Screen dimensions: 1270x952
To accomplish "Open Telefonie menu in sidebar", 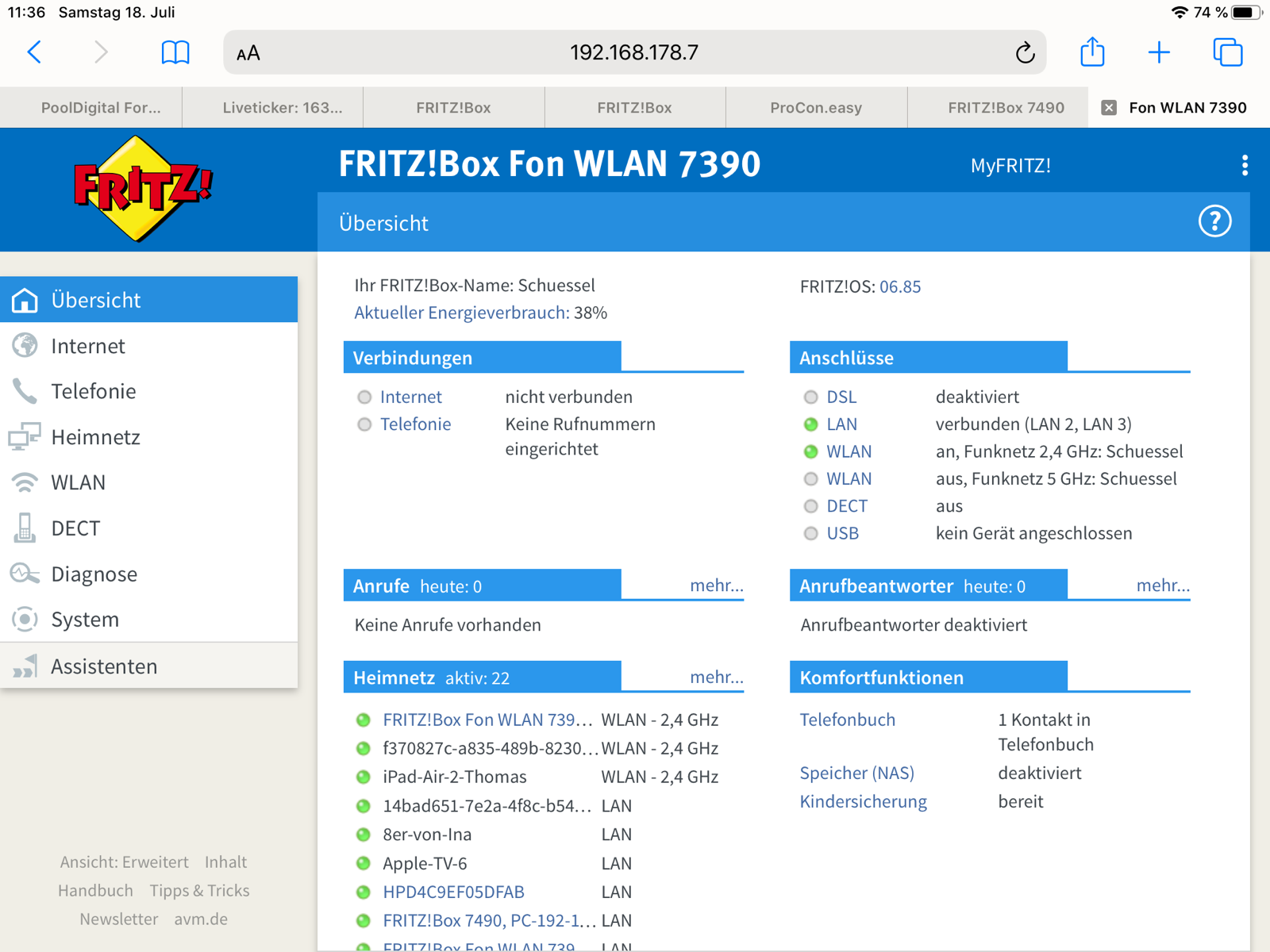I will pos(149,391).
